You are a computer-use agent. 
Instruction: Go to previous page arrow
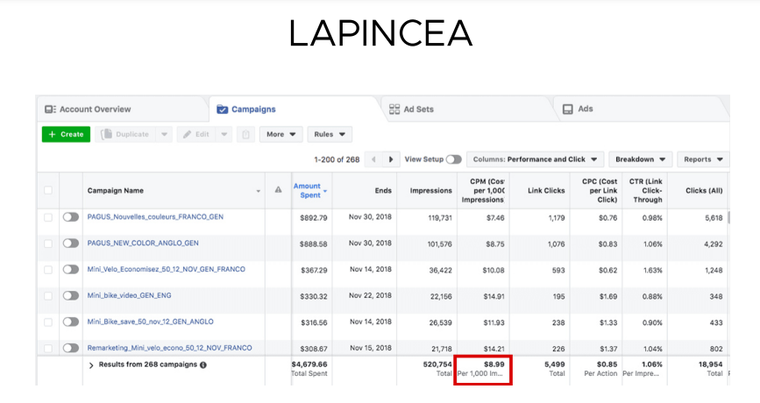click(373, 160)
